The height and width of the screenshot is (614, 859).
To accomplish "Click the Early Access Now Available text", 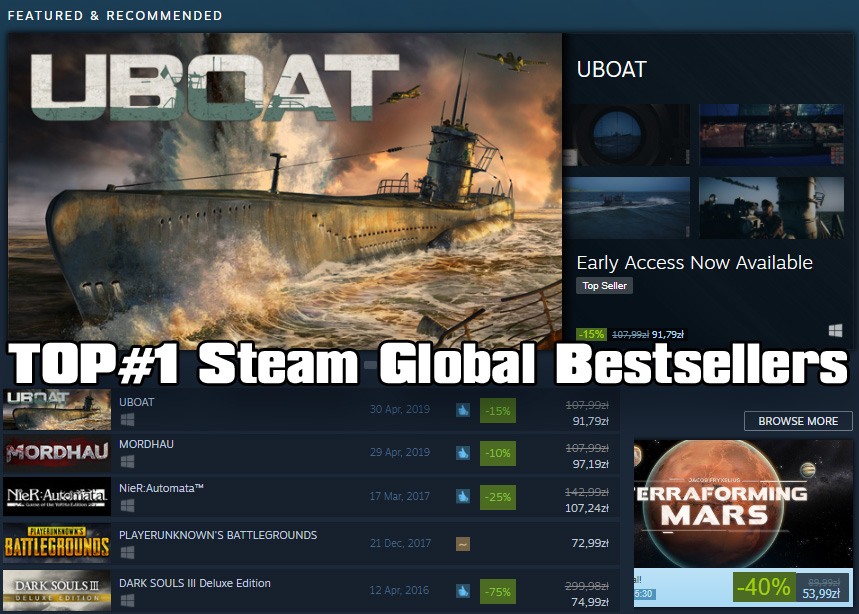I will [695, 263].
